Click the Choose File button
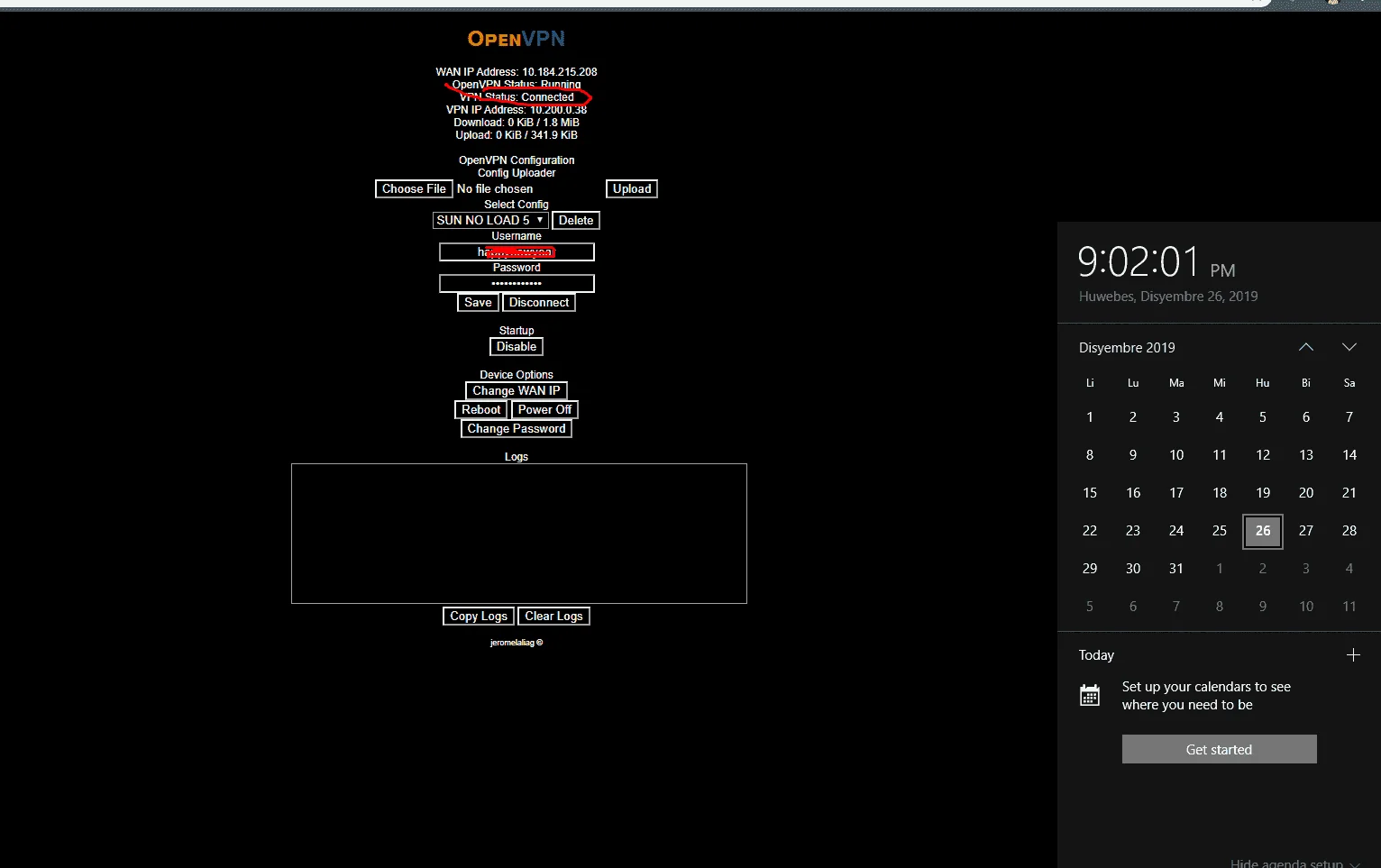 tap(414, 188)
